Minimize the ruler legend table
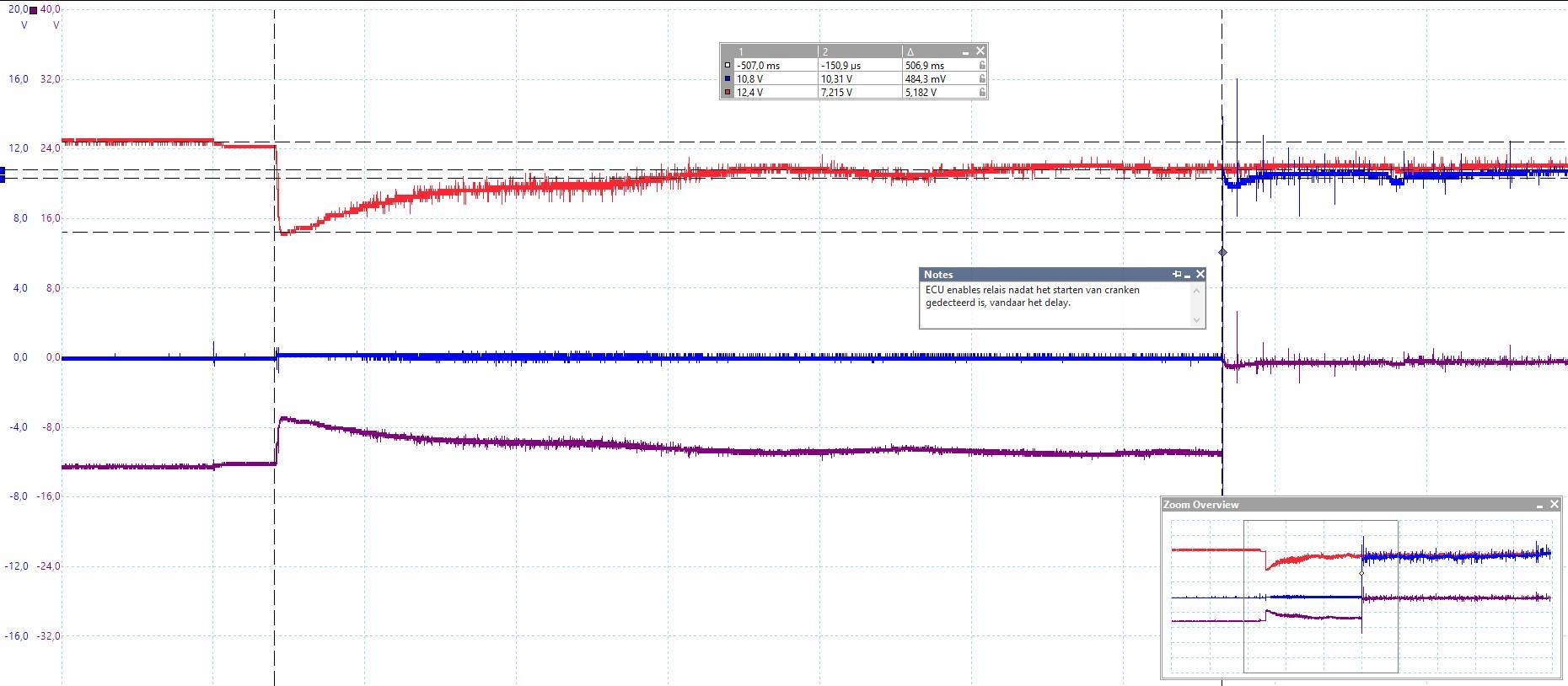 coord(966,51)
